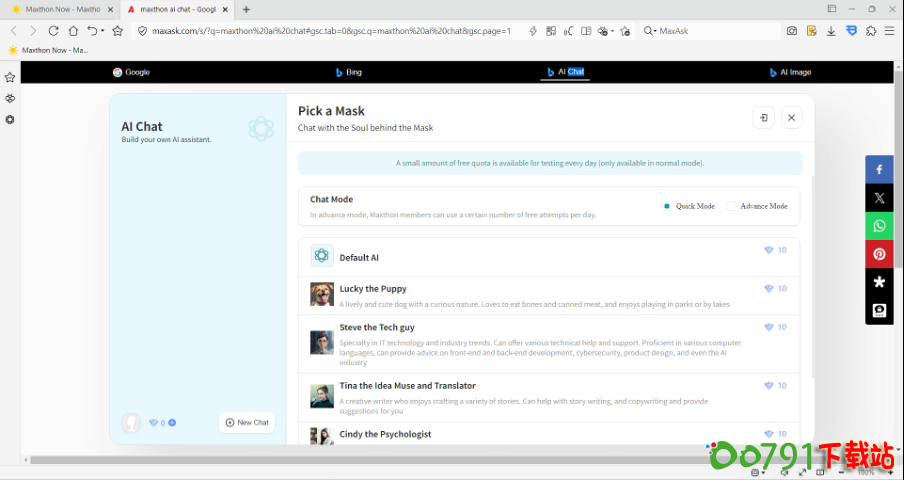
Task: Open the browser hamburger main menu
Action: point(889,31)
